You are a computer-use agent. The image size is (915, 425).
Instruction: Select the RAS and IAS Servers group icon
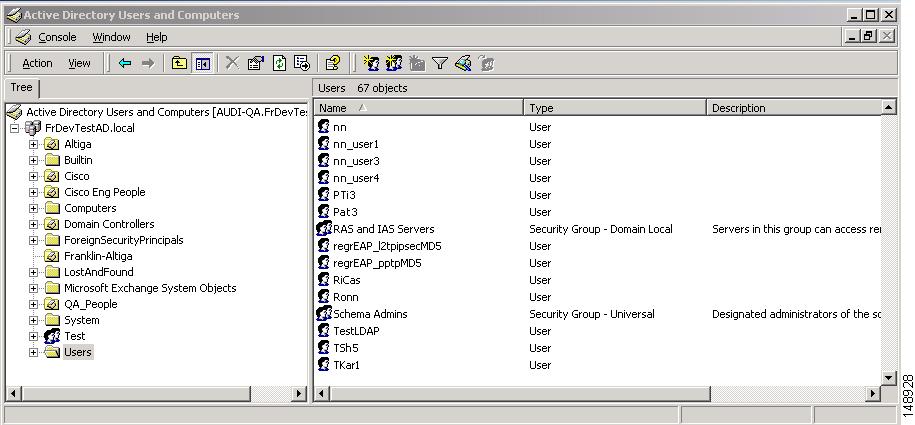(x=324, y=229)
